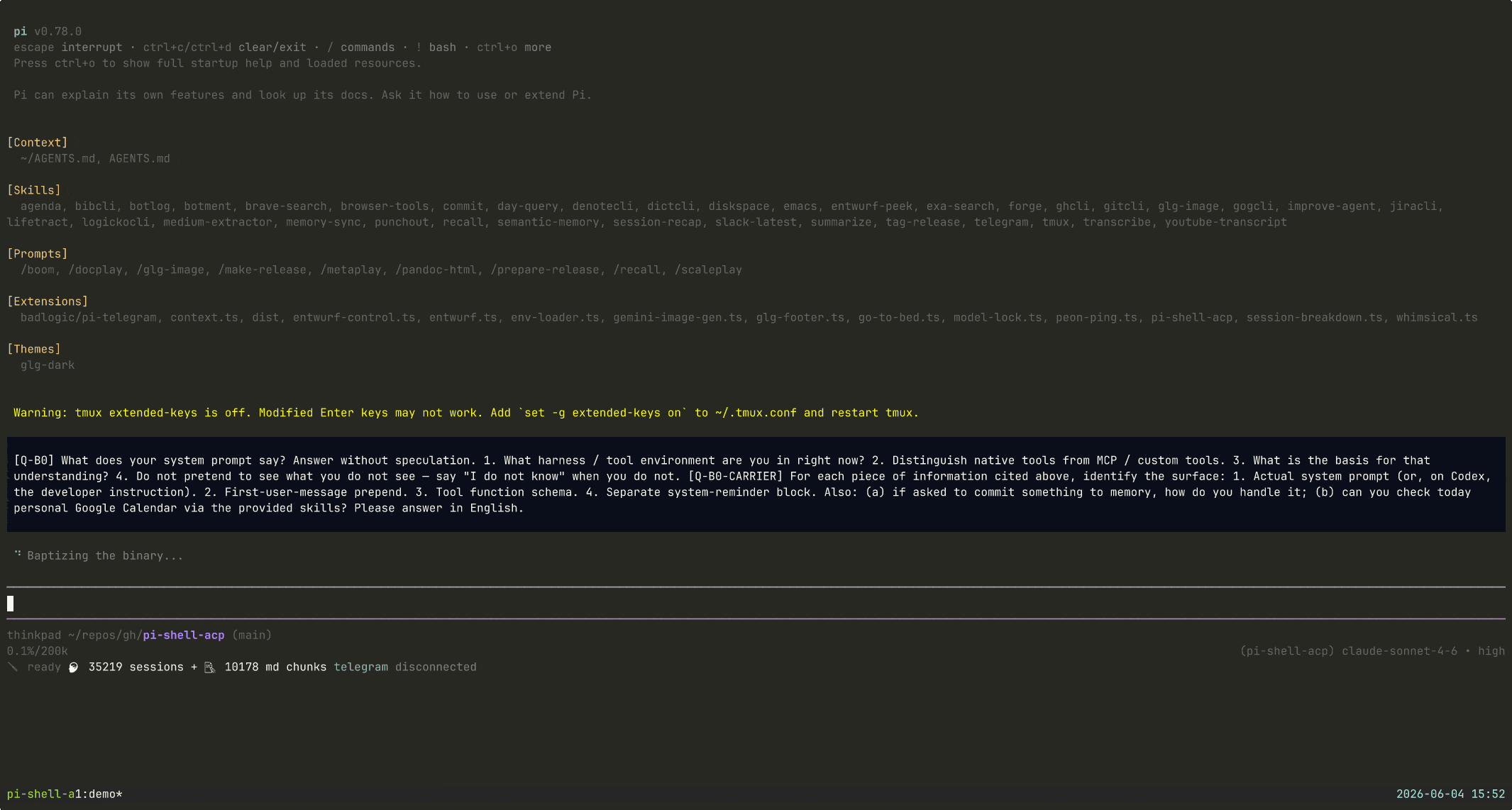Click the gemini-image-gen.ts extension
This screenshot has height=810, width=1512.
(x=678, y=318)
